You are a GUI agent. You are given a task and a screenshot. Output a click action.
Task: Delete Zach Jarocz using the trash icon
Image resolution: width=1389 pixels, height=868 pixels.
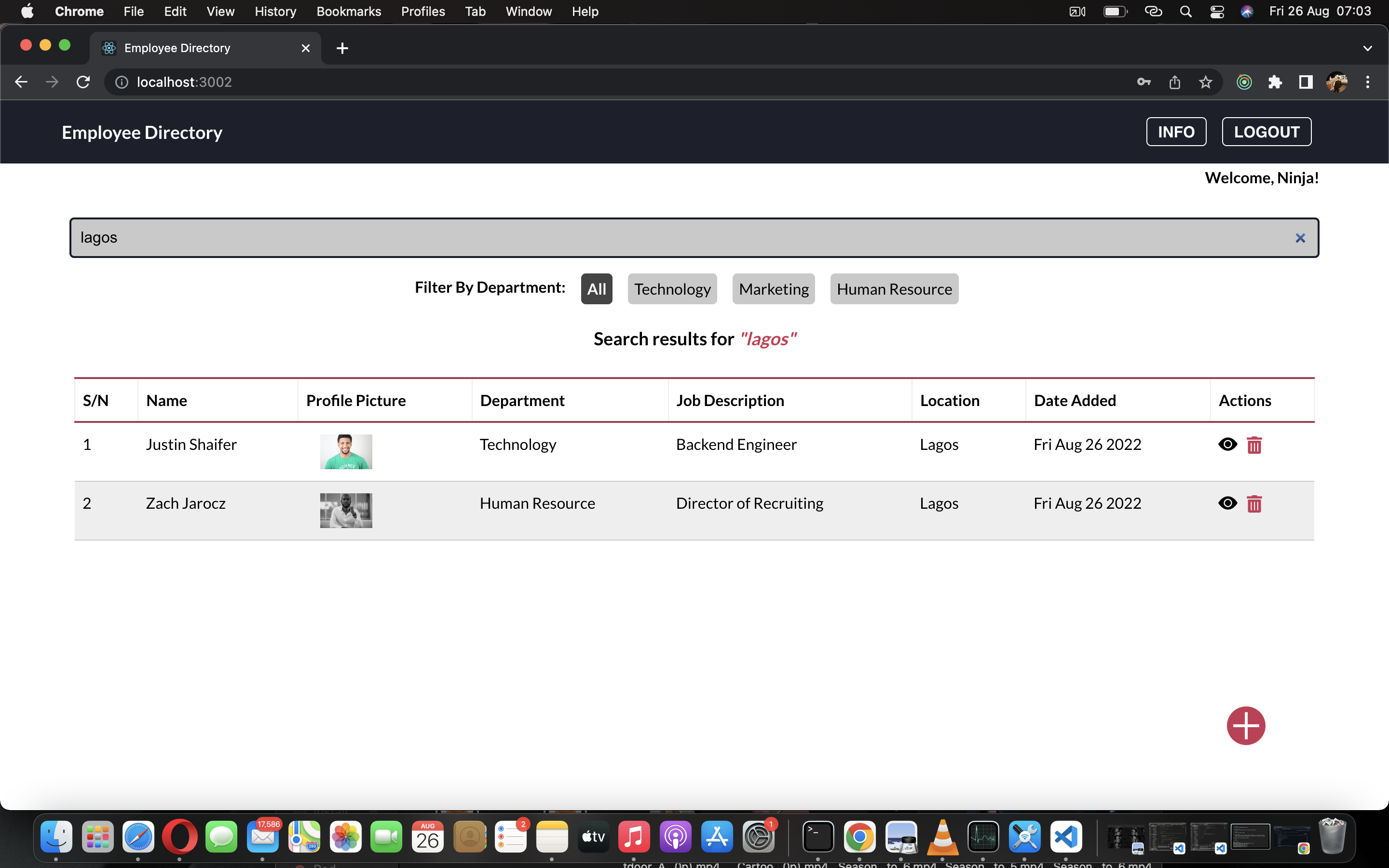(1255, 503)
